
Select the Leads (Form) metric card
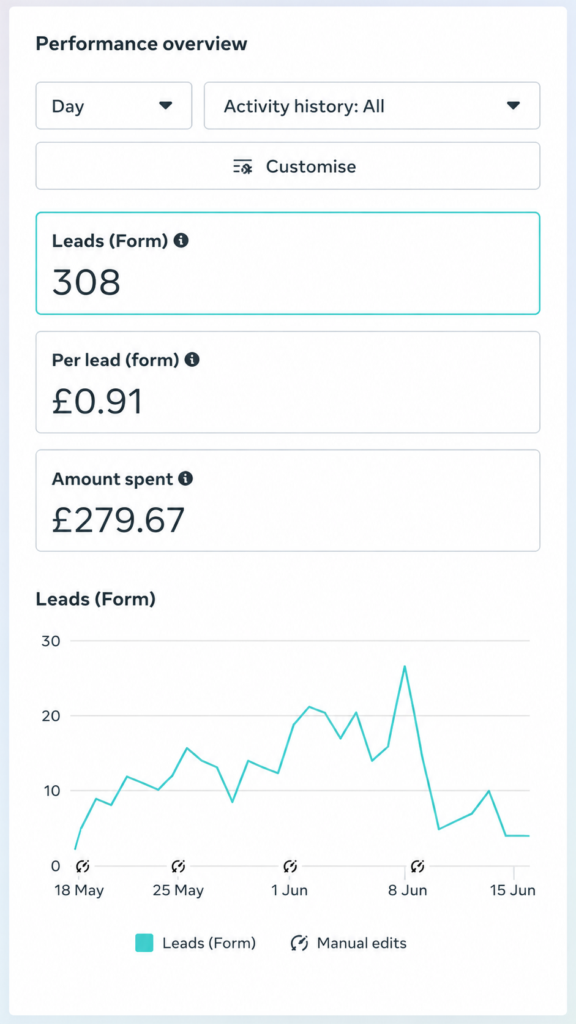coord(288,263)
